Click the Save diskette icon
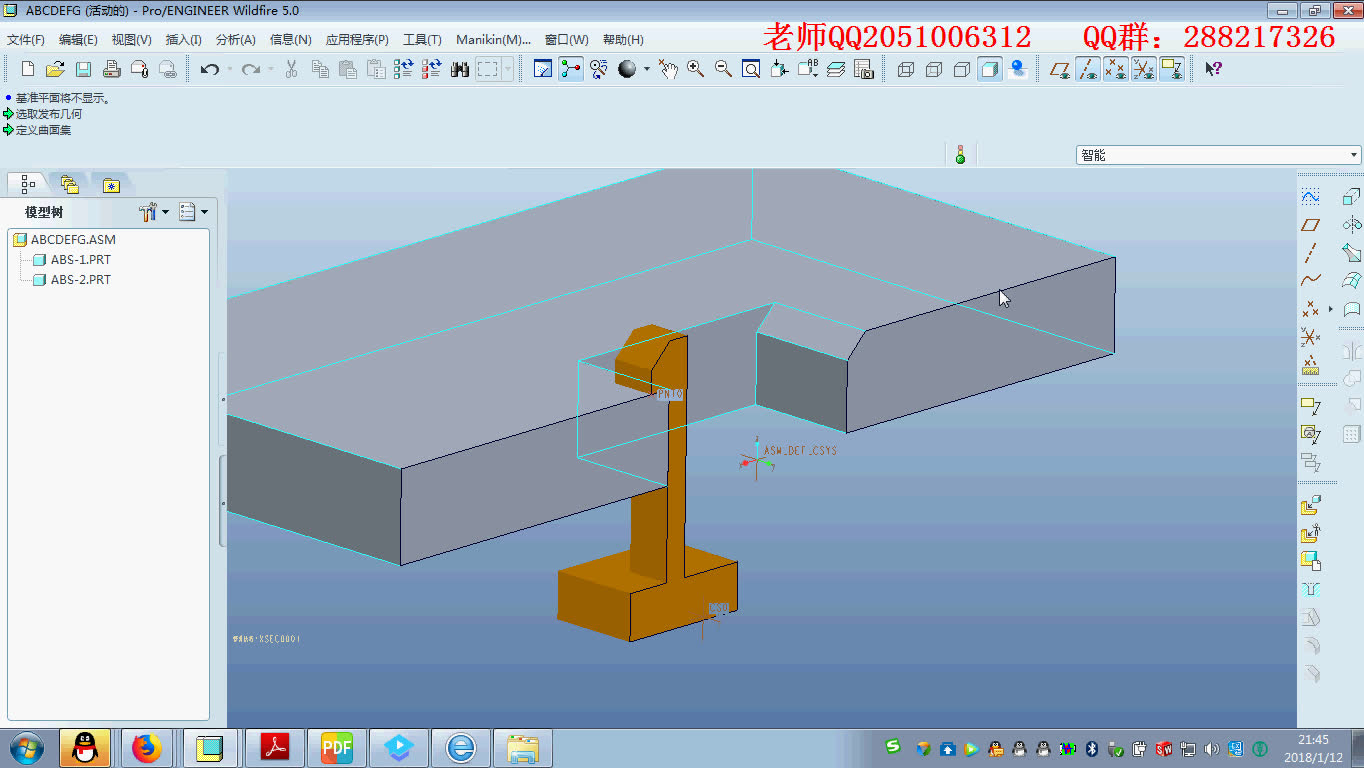The image size is (1364, 768). [84, 69]
